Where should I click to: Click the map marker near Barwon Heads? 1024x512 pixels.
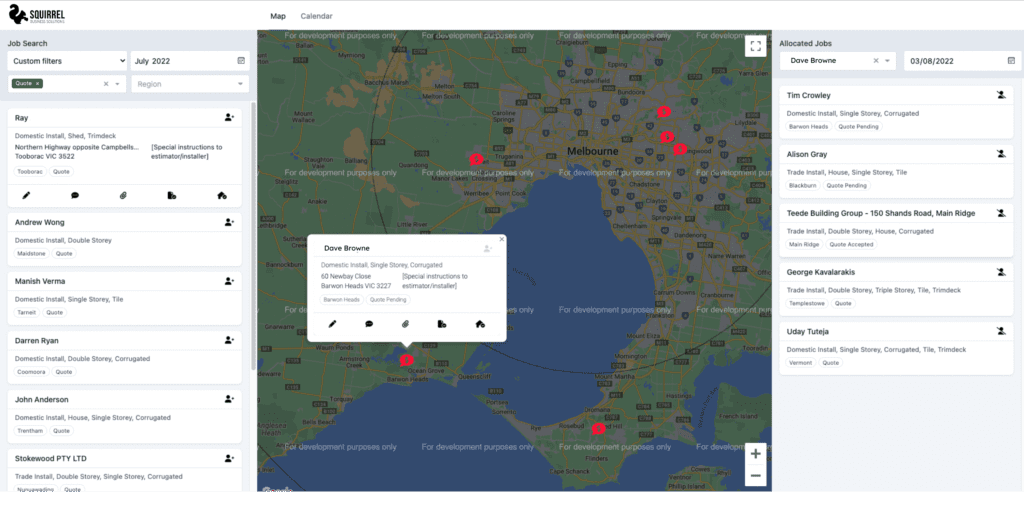pyautogui.click(x=407, y=359)
